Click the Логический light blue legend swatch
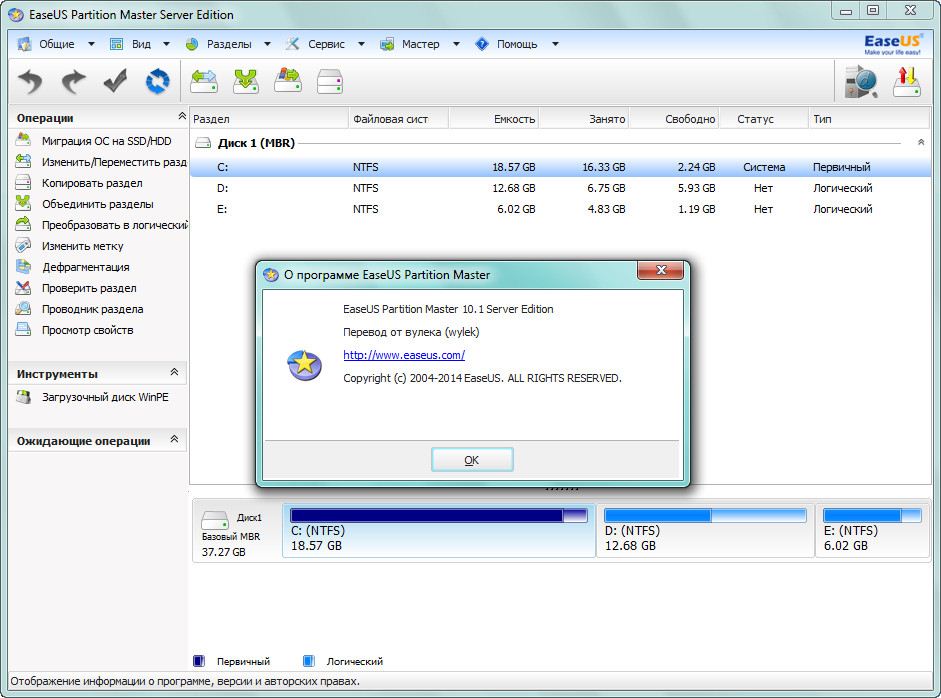This screenshot has height=698, width=941. (308, 661)
